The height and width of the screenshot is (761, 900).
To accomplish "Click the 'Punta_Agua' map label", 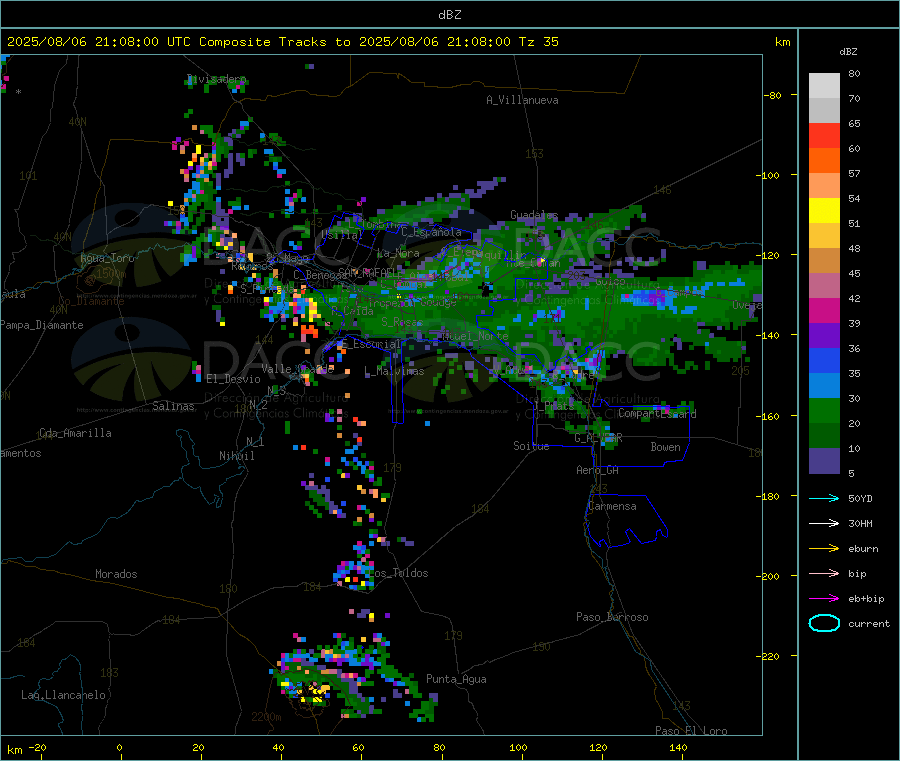I will pos(456,679).
